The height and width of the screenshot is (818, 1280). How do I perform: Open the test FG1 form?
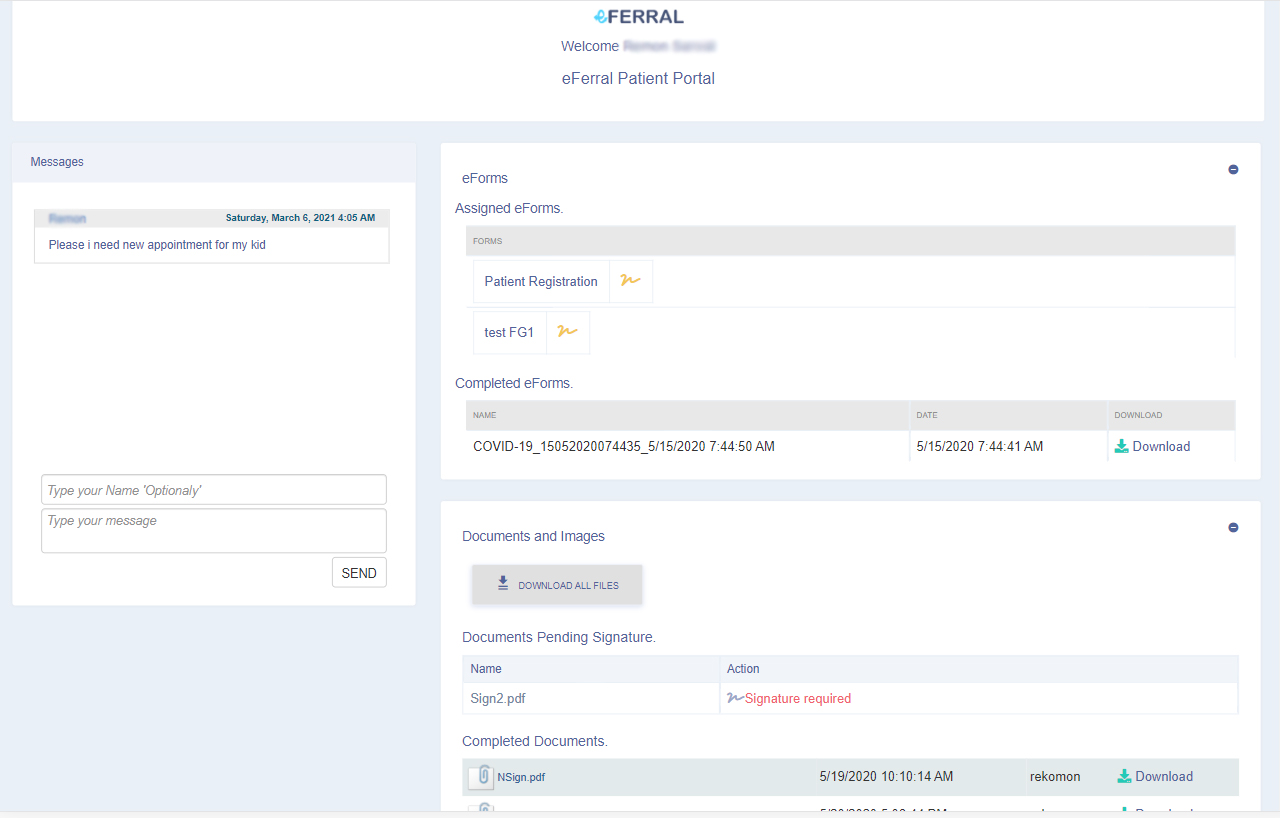pos(509,333)
